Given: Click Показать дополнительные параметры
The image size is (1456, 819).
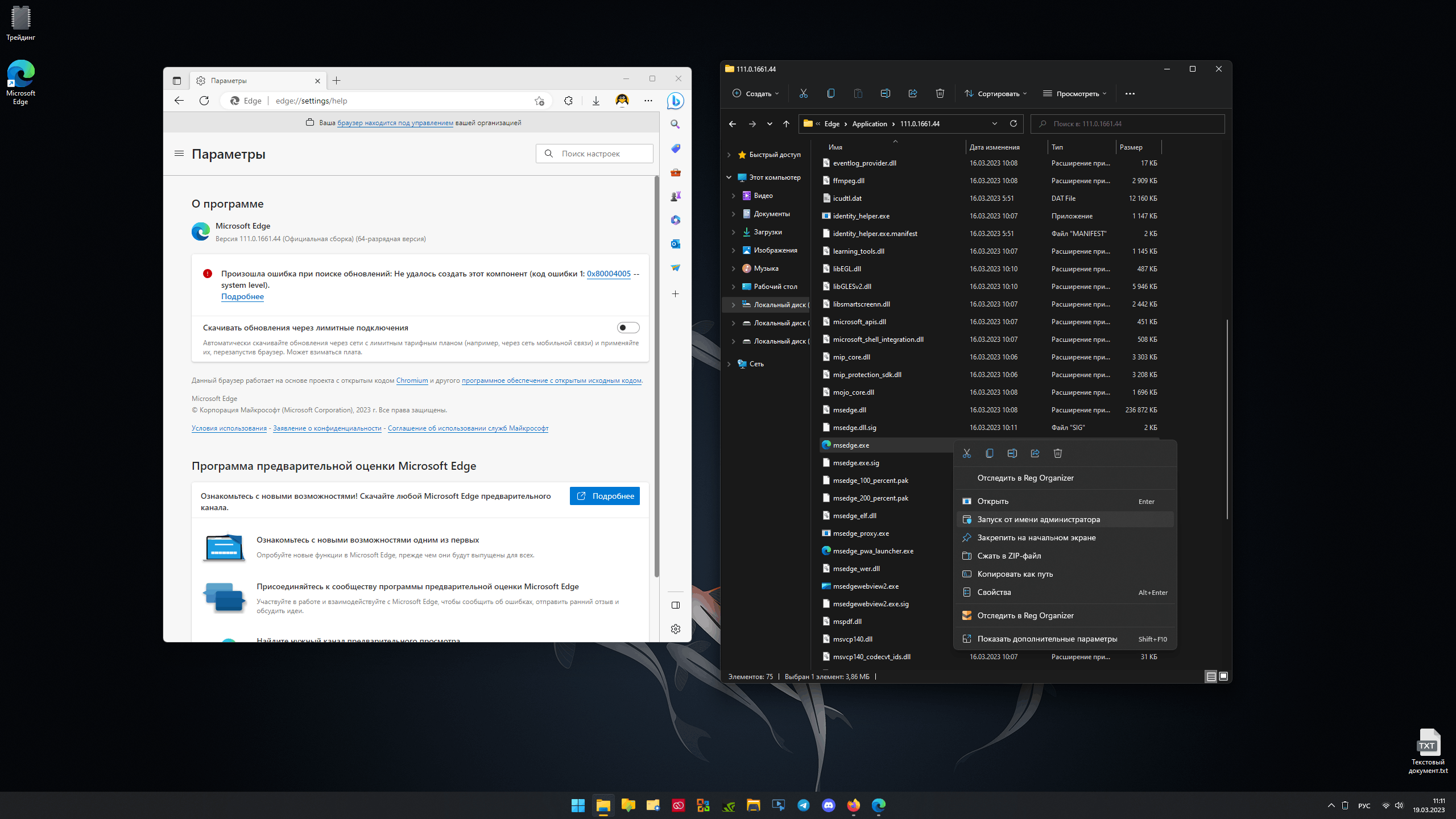Looking at the screenshot, I should point(1065,639).
